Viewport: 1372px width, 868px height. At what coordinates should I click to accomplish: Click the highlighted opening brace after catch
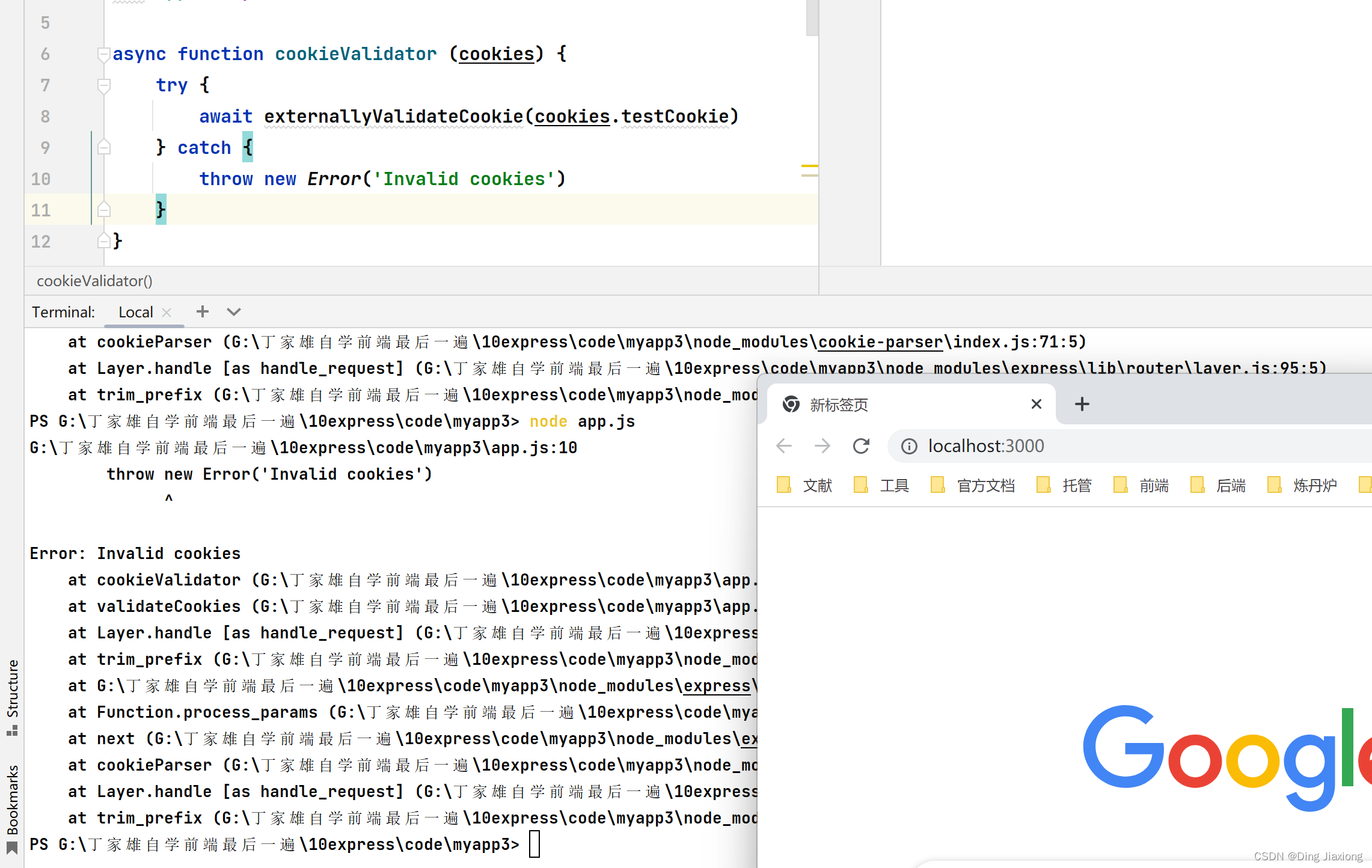(x=248, y=147)
